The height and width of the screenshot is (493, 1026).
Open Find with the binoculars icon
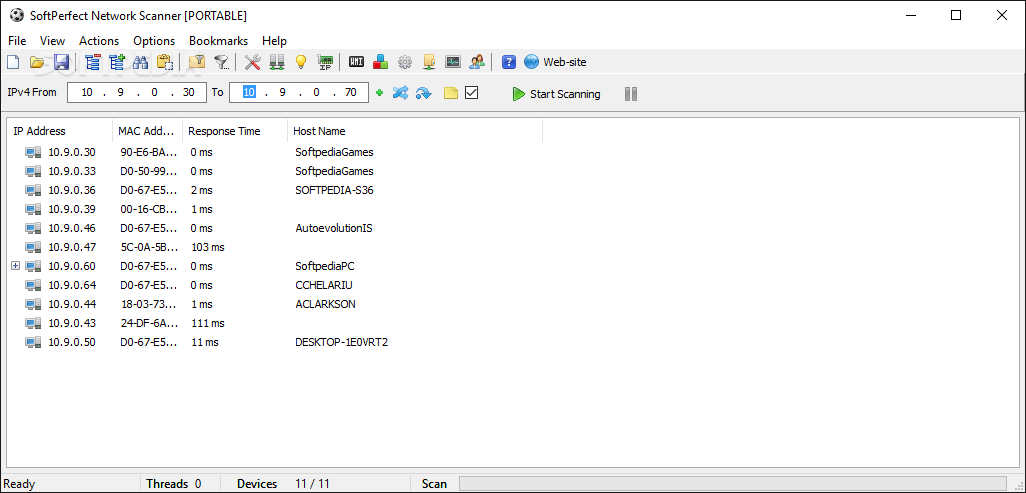click(x=141, y=62)
